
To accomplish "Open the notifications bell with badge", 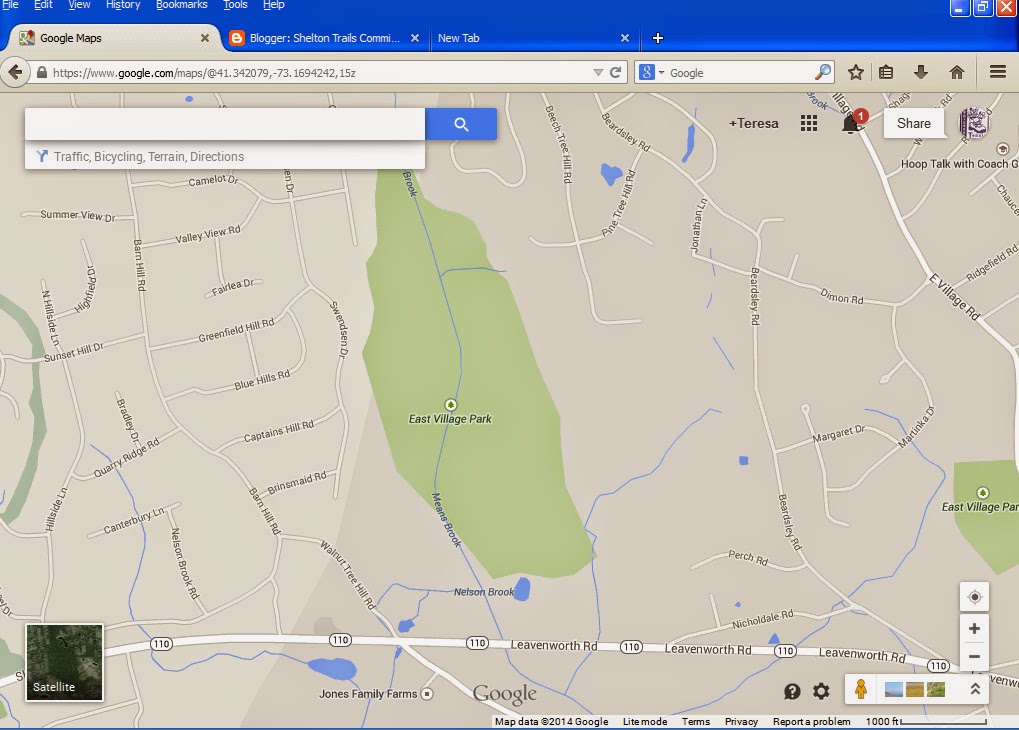I will [852, 122].
